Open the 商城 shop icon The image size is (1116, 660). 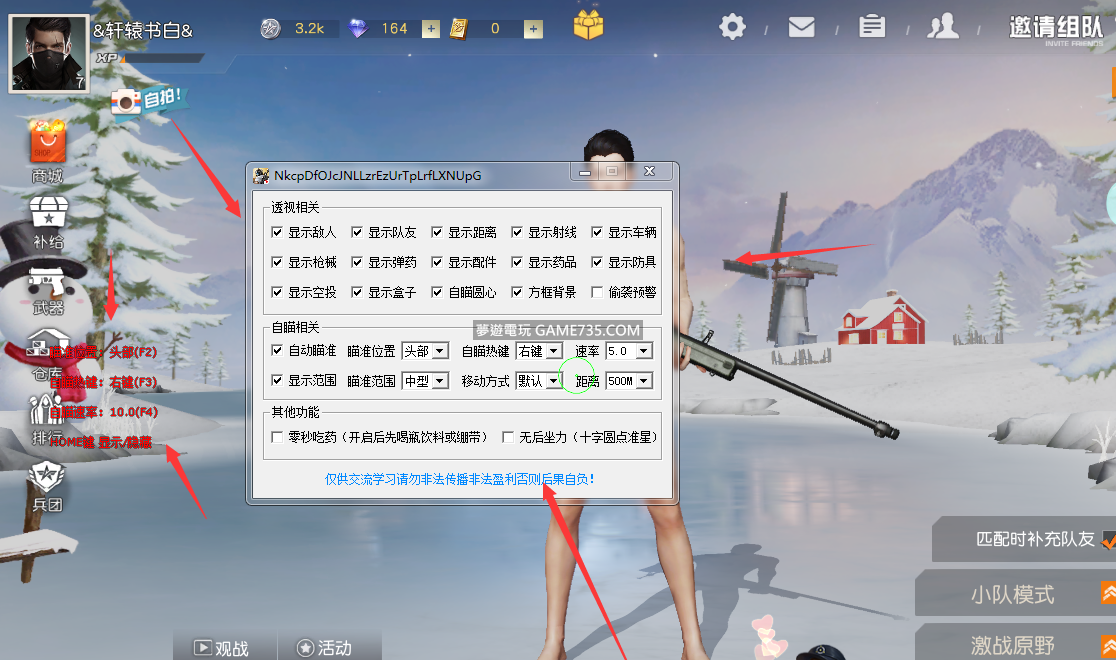click(x=47, y=143)
